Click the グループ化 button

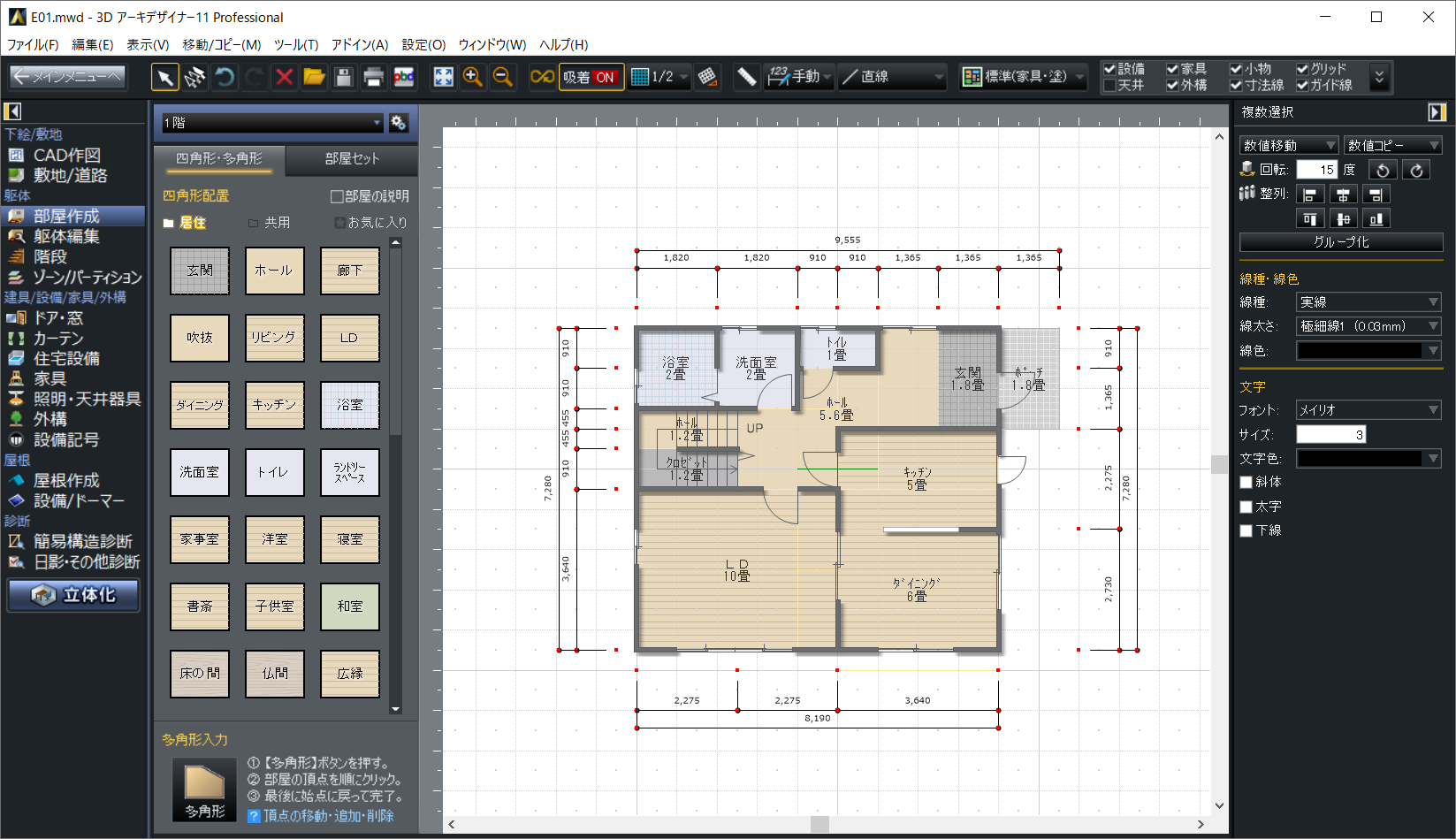pos(1340,242)
